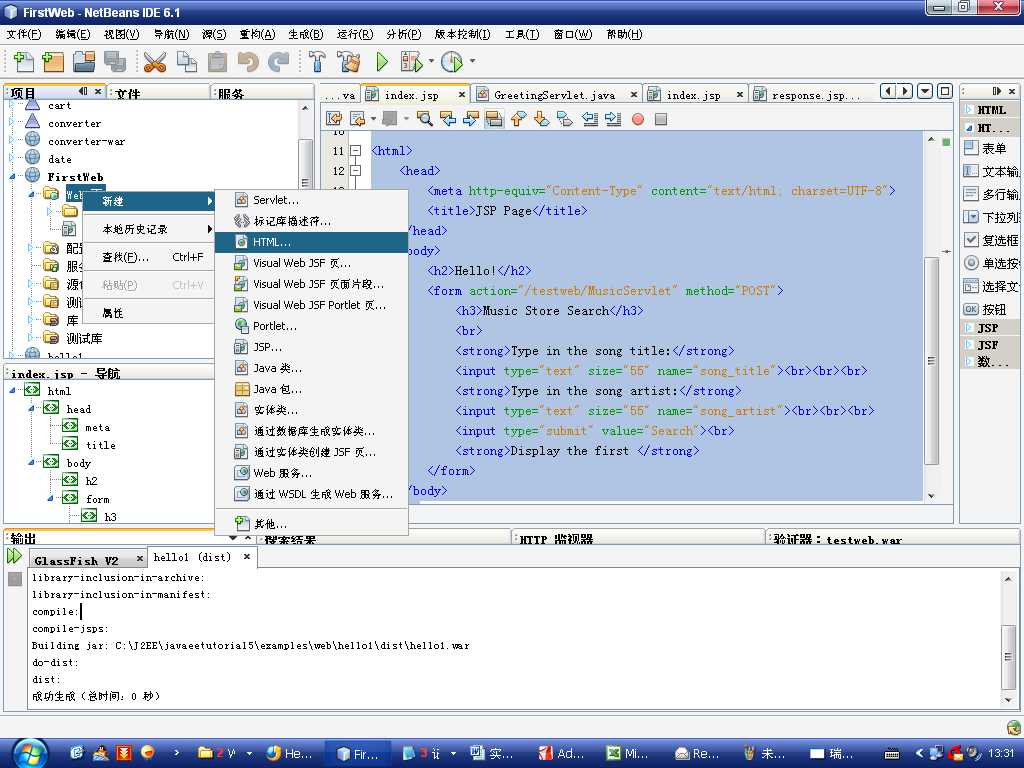Image resolution: width=1024 pixels, height=768 pixels.
Task: Click the green re-run icon in Output
Action: click(x=14, y=556)
